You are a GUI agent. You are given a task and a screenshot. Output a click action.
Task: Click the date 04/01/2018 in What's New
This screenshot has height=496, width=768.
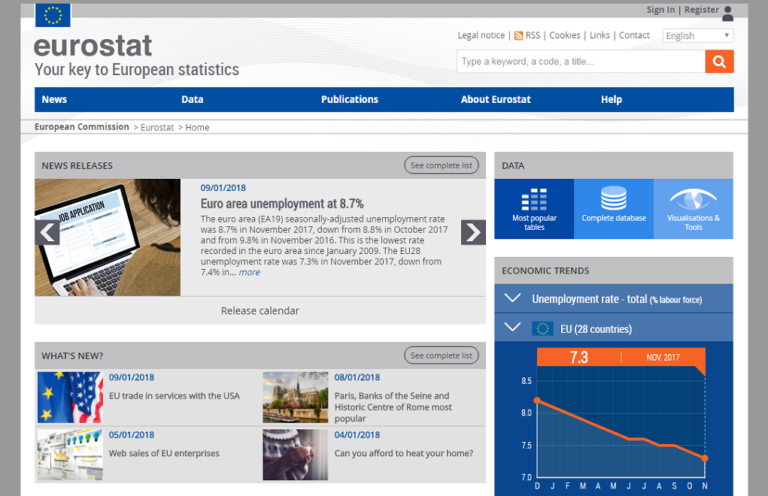coord(357,435)
